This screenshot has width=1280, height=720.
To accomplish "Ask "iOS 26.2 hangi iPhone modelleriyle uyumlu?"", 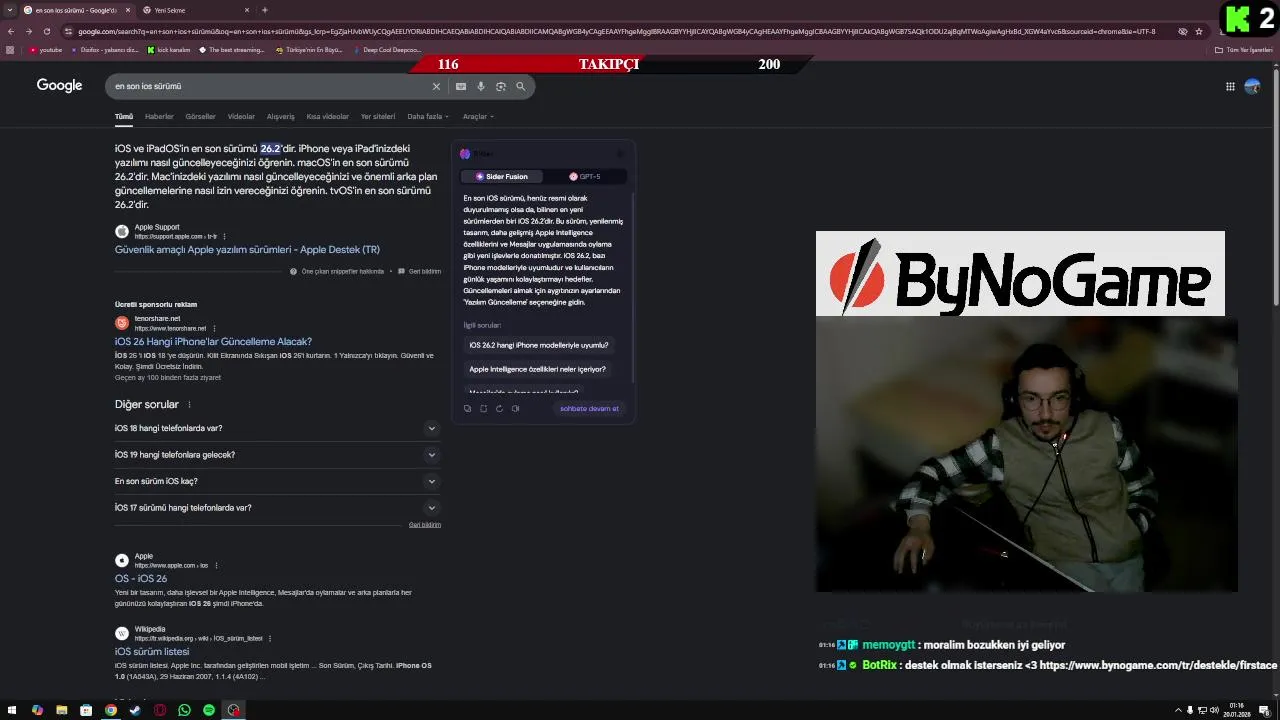I will 539,345.
